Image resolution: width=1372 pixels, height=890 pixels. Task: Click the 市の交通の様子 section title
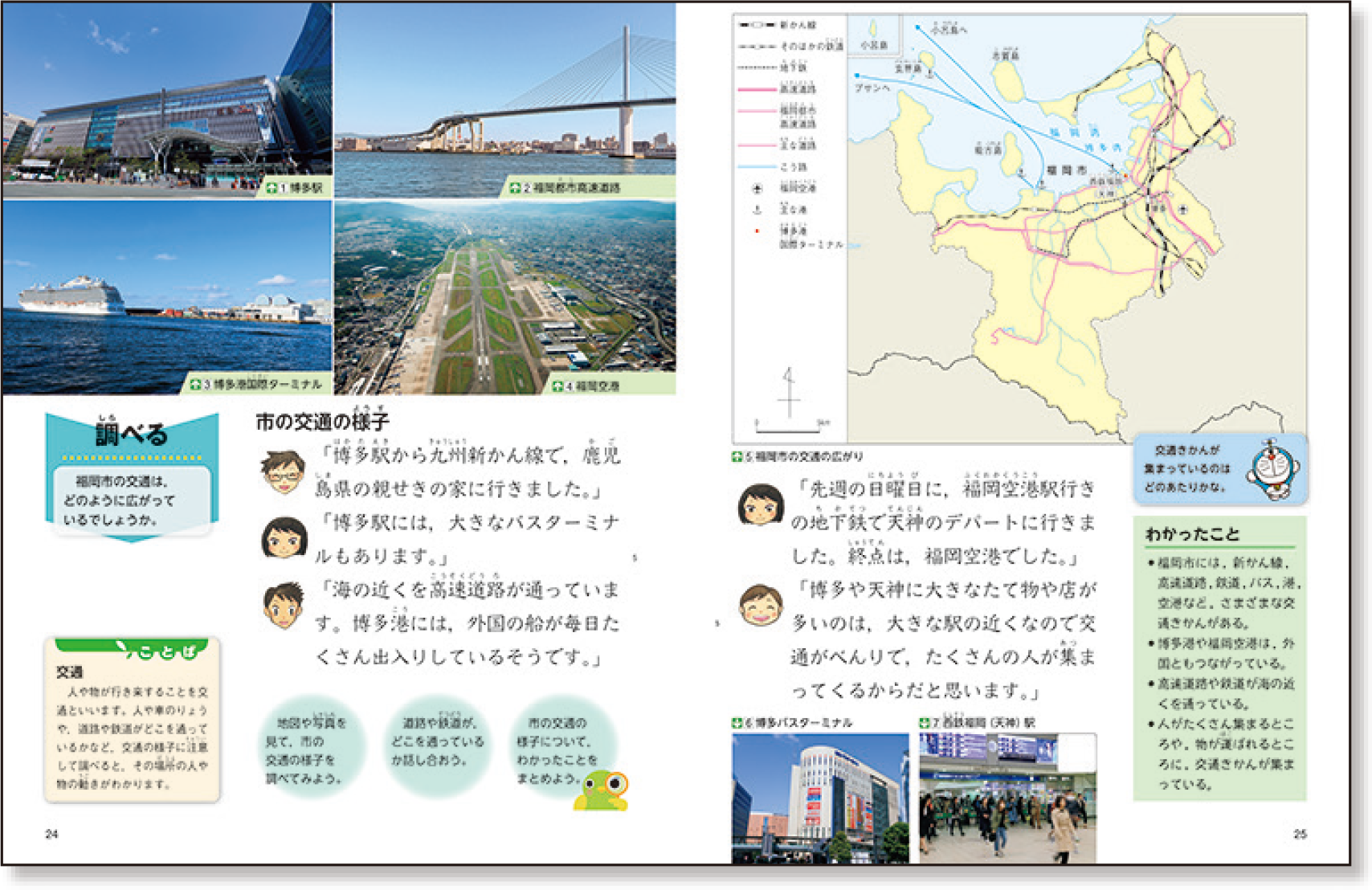[x=322, y=422]
